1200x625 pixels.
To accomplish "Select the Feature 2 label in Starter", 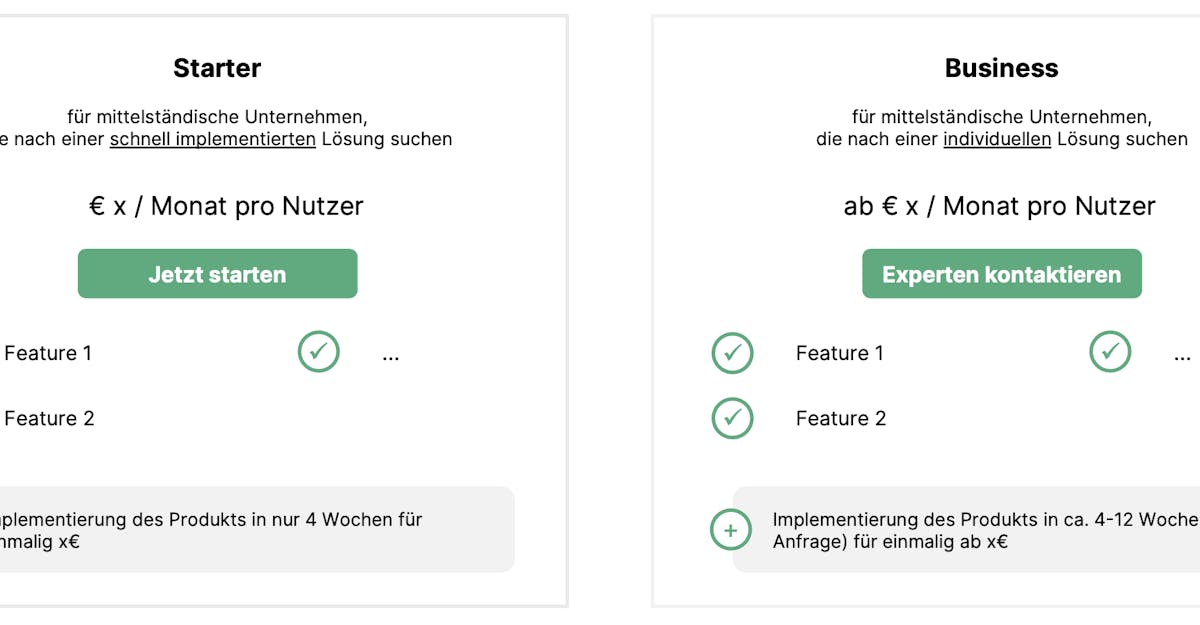I will point(49,418).
